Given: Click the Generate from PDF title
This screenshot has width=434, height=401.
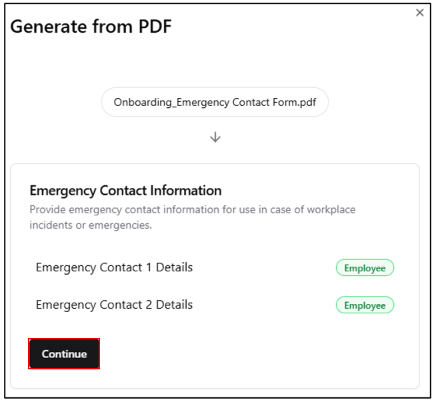Looking at the screenshot, I should [91, 26].
